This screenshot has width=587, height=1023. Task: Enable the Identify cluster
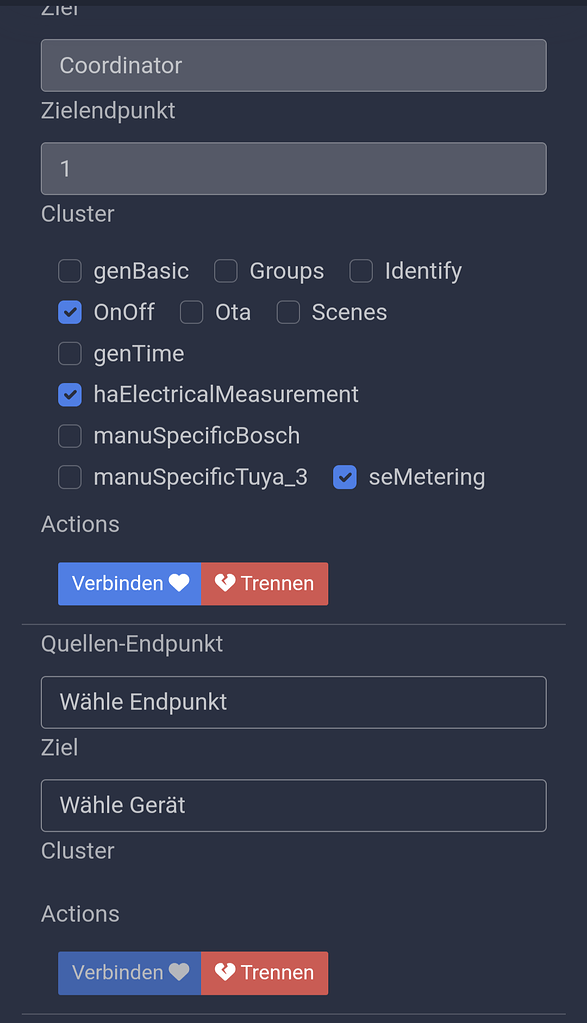coord(360,271)
